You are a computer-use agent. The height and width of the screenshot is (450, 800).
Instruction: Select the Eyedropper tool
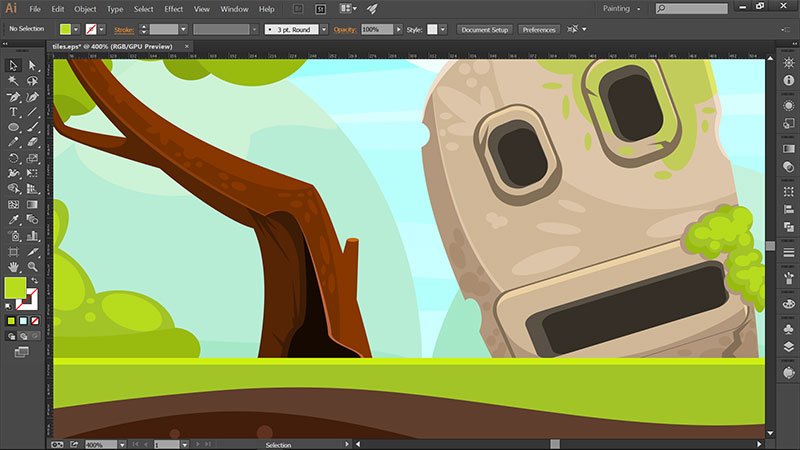coord(13,220)
